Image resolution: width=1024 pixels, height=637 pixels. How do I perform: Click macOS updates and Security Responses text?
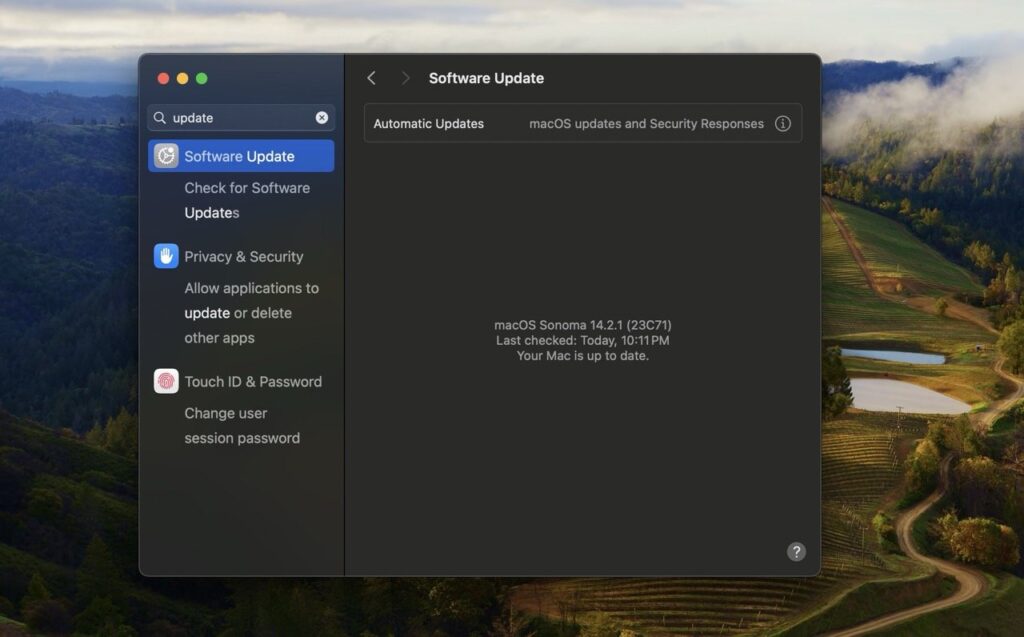[x=646, y=124]
